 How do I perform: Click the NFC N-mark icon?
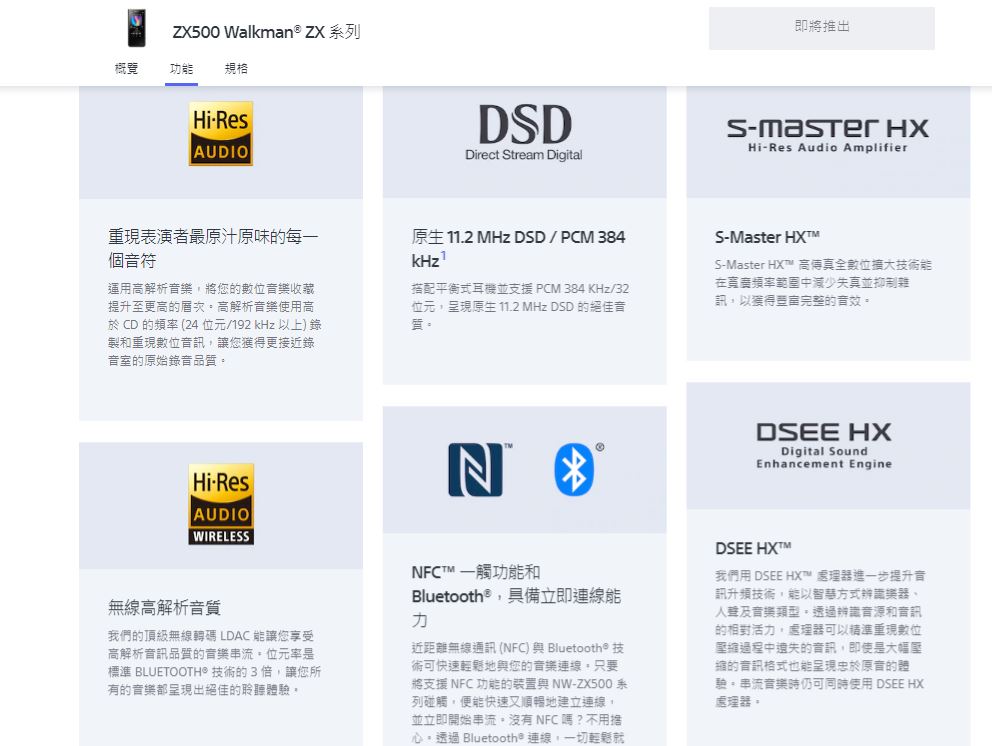point(476,469)
